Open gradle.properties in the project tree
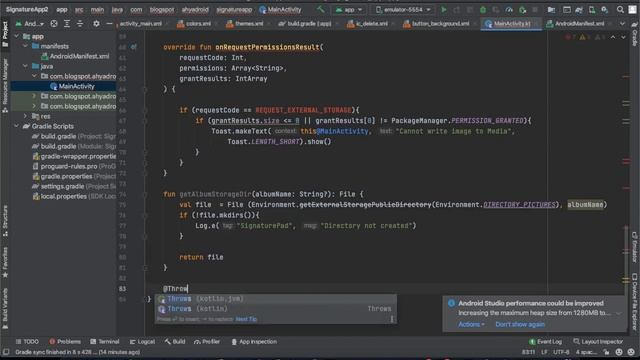 click(74, 176)
